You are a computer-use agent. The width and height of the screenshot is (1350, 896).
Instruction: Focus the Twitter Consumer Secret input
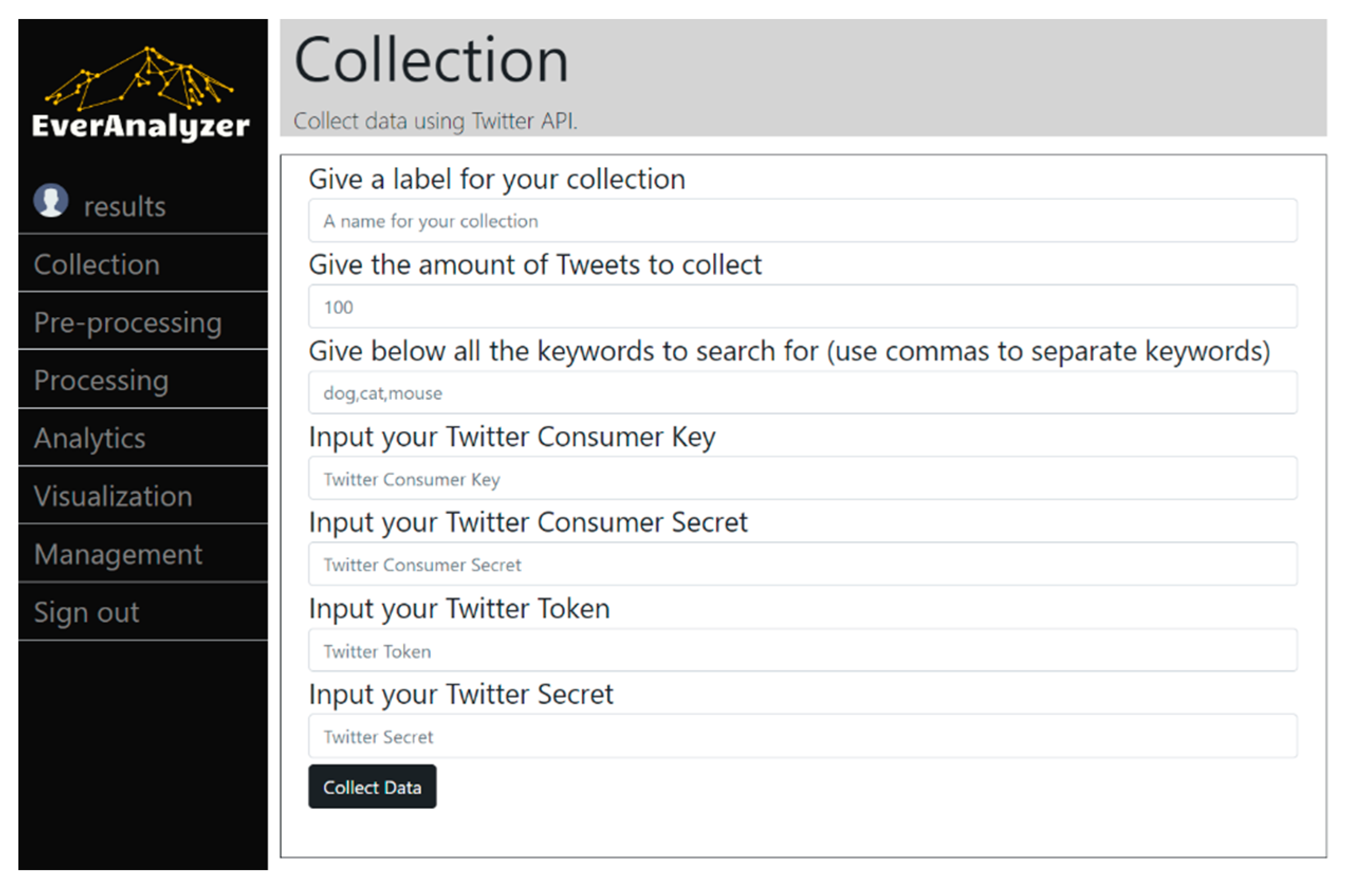(802, 565)
